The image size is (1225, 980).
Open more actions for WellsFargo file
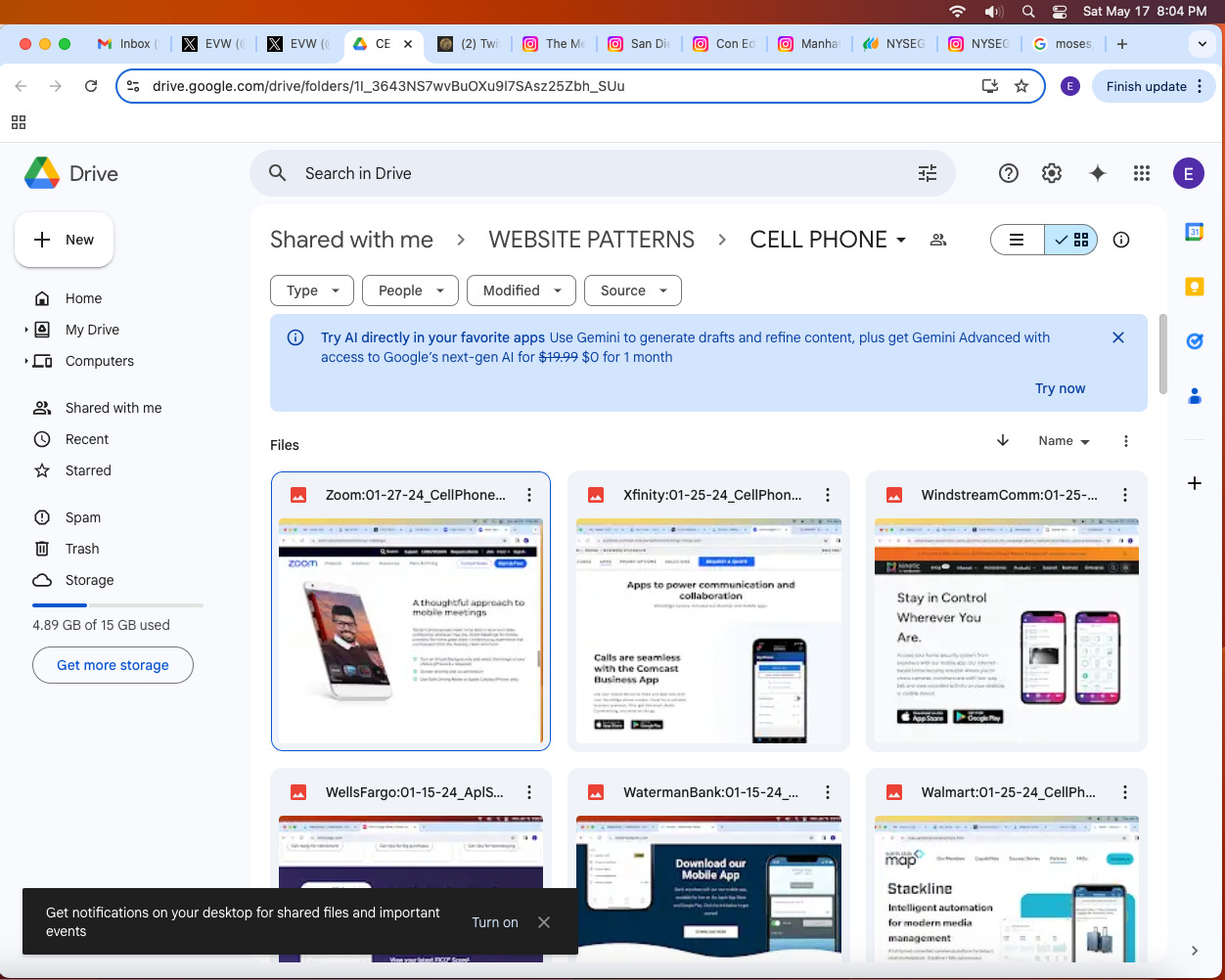[529, 792]
